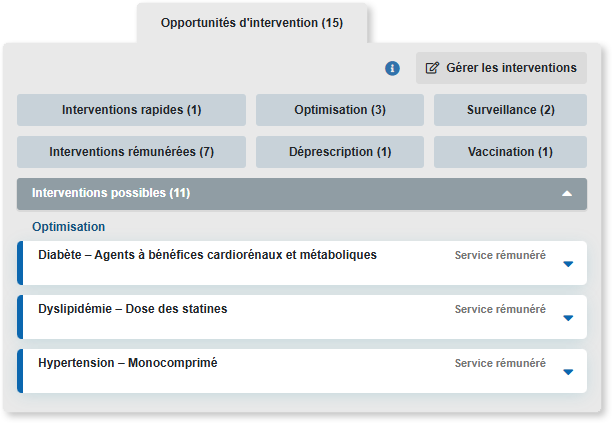Open Dyslipidémie – Dose des statines card
The height and width of the screenshot is (423, 612).
[302, 317]
